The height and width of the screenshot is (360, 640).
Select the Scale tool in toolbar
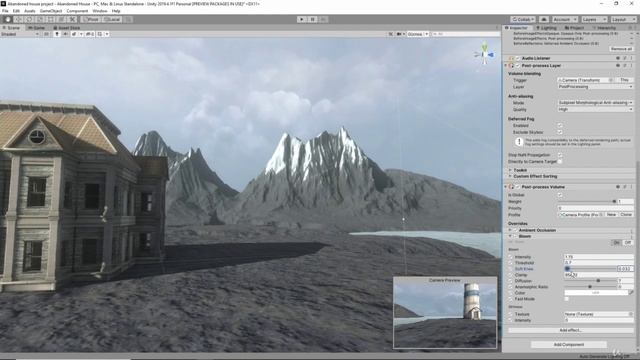coord(40,19)
